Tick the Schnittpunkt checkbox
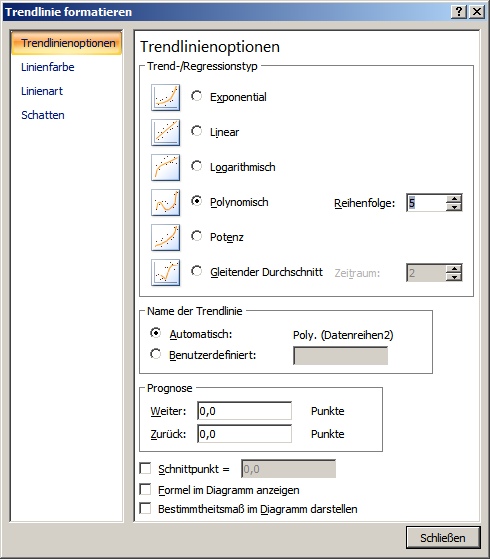490x559 pixels. (x=145, y=468)
